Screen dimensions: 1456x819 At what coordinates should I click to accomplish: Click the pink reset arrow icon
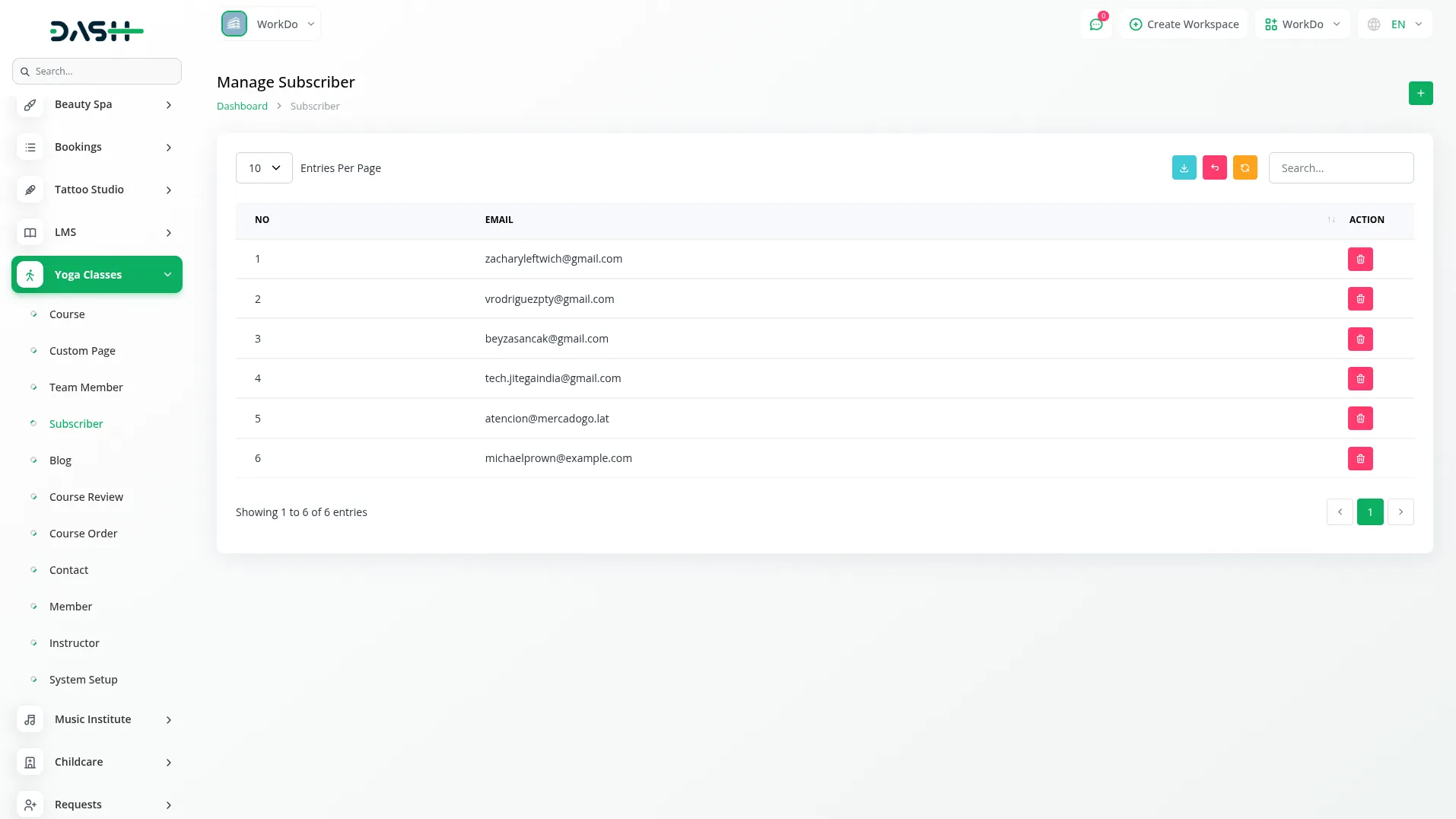1214,167
